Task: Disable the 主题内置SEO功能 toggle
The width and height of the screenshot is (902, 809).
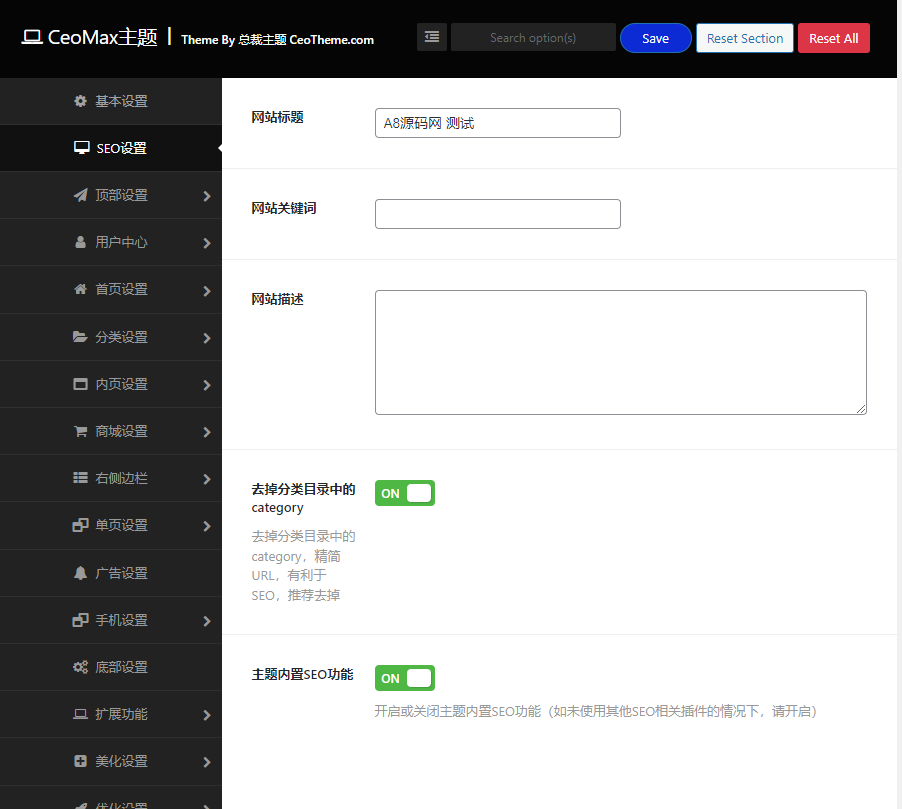Action: coord(404,678)
